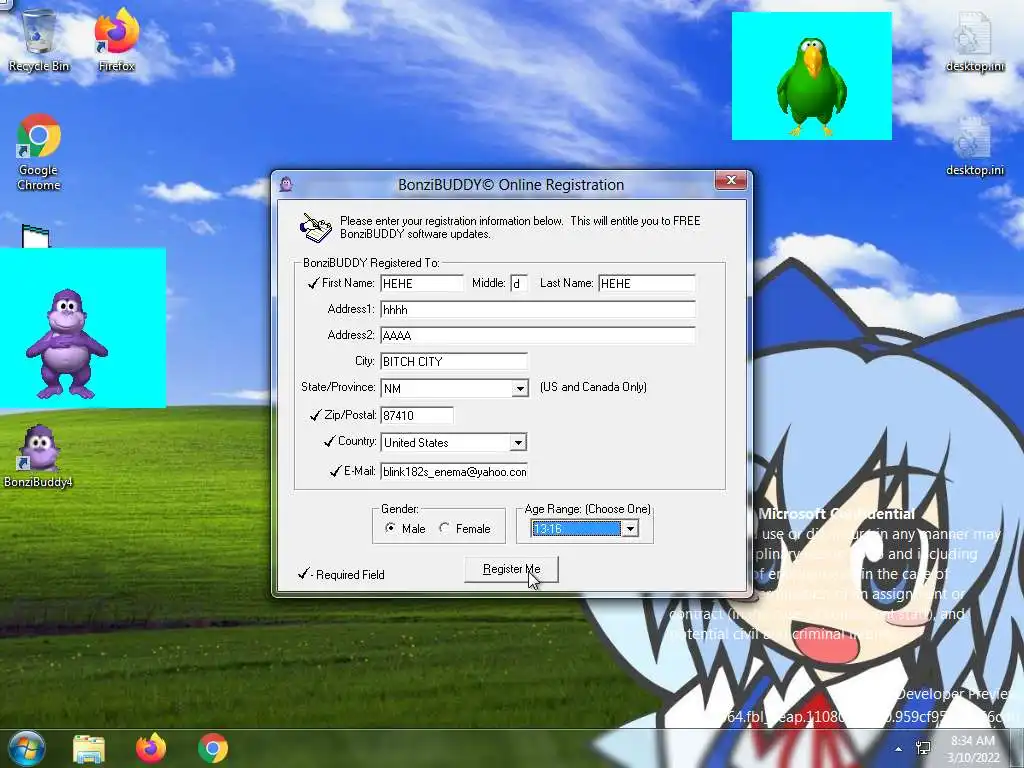Click the Middle initial input field

[519, 283]
